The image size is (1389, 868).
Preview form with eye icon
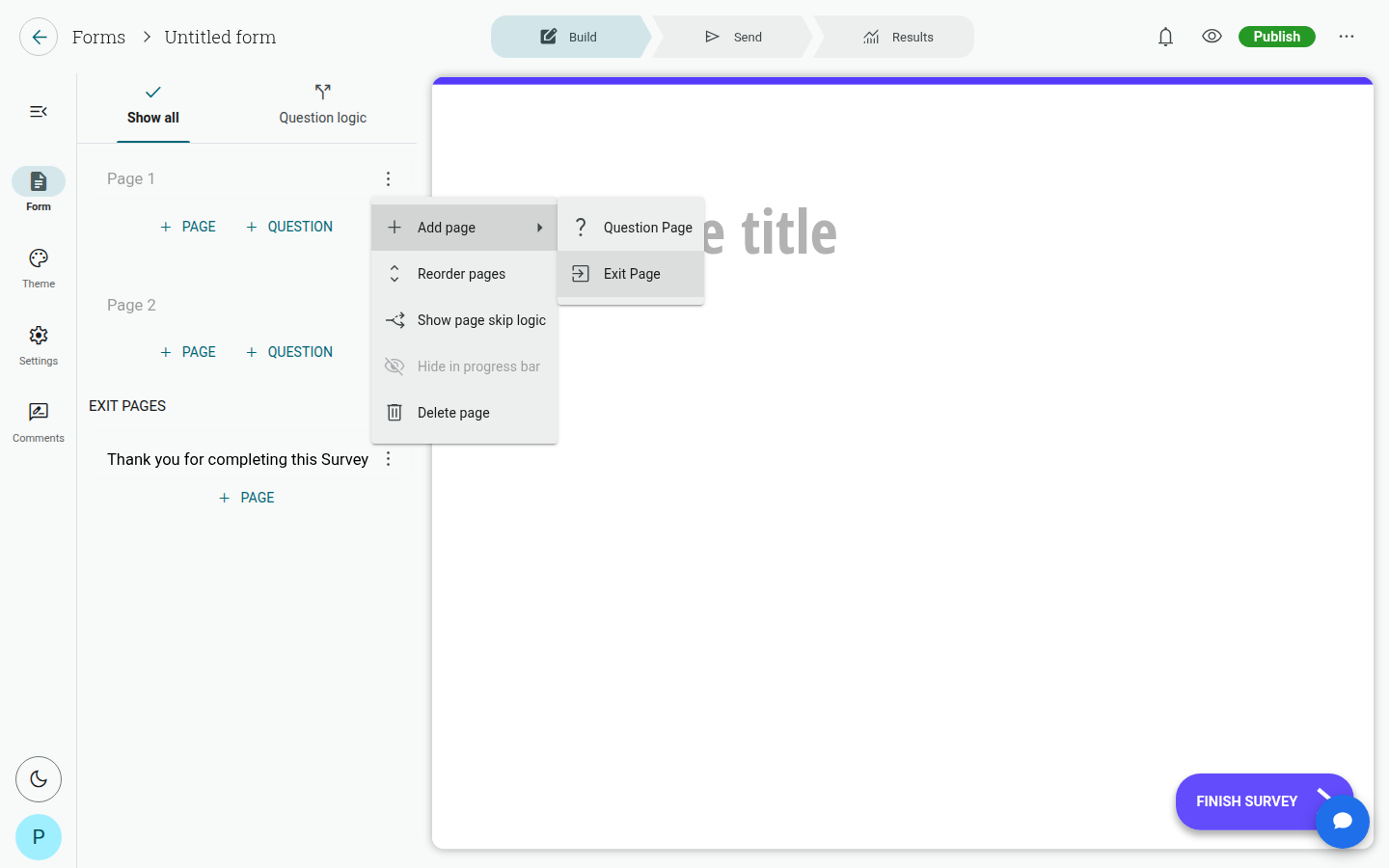(1212, 37)
